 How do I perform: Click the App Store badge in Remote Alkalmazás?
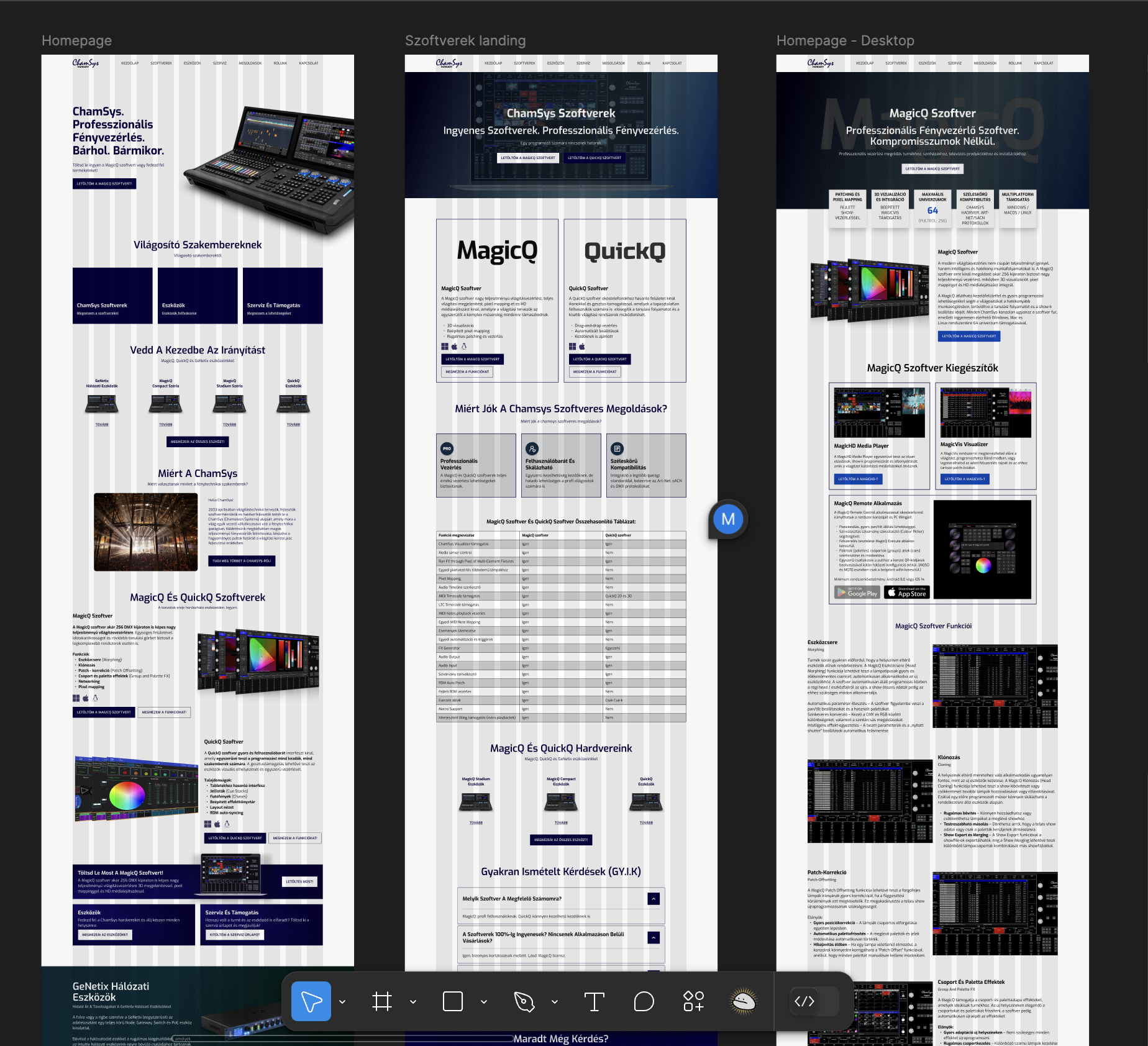point(907,593)
